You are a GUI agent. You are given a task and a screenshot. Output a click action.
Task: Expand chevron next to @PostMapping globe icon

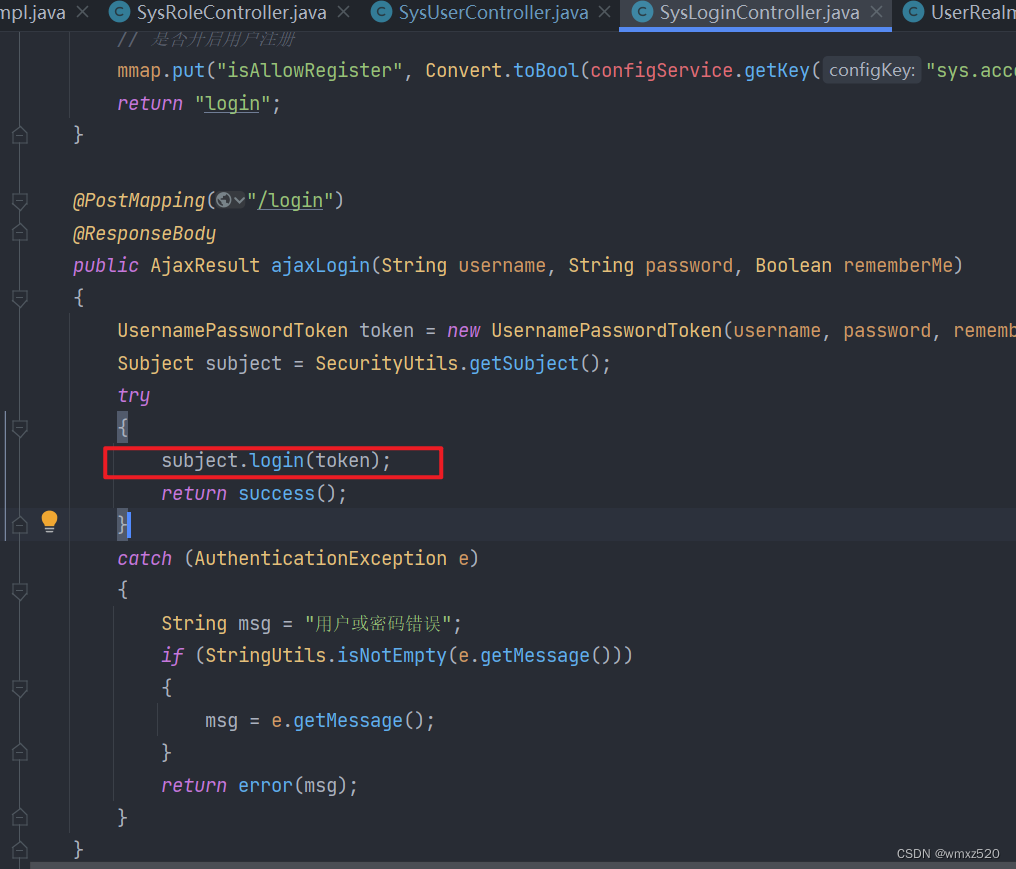[239, 201]
